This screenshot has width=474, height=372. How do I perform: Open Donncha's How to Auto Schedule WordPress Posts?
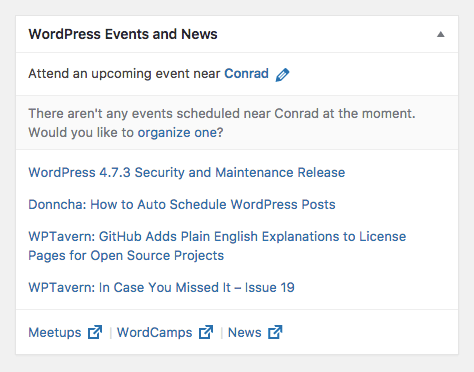(x=182, y=204)
